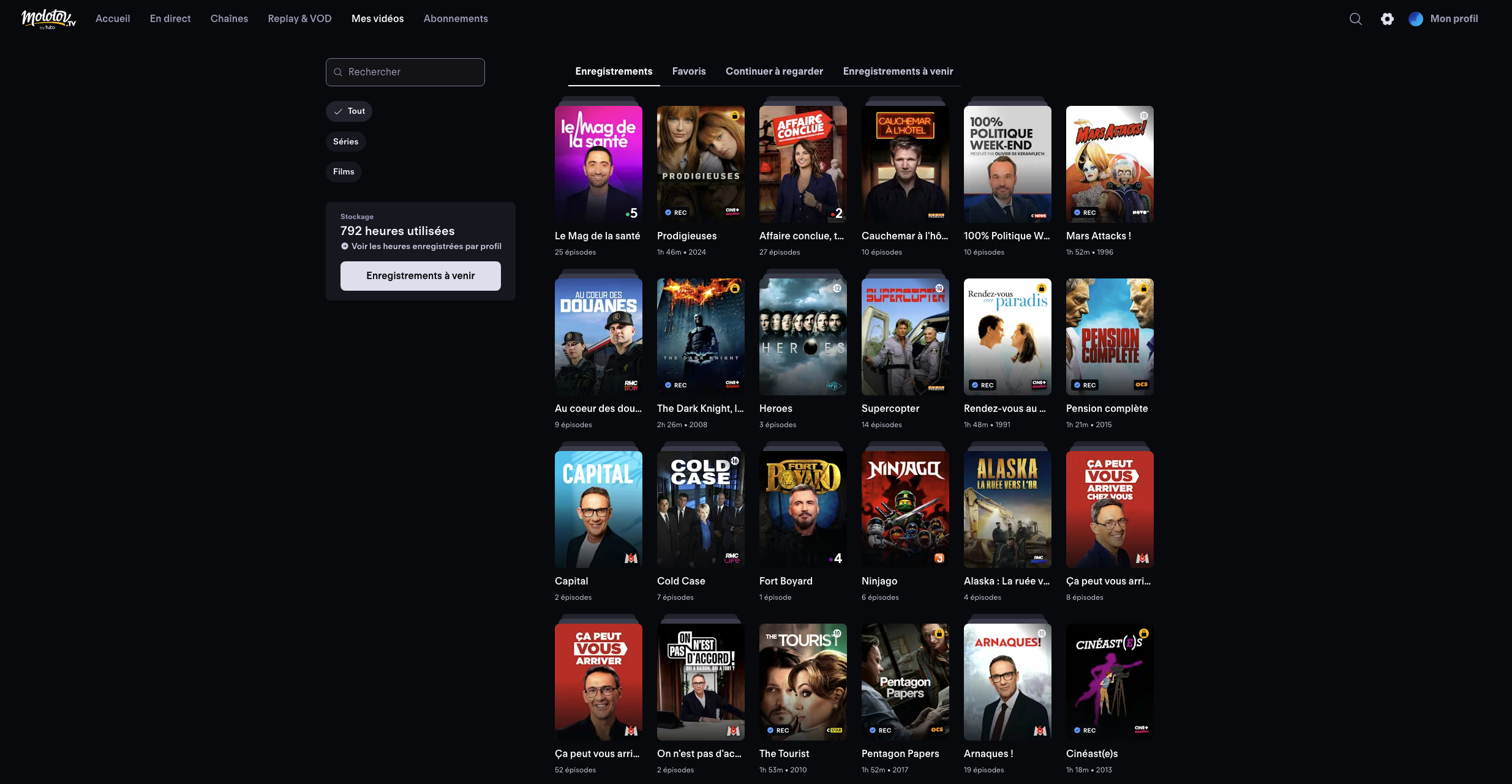Screen dimensions: 1512x784
Task: Open The Tourist movie poster
Action: (803, 682)
